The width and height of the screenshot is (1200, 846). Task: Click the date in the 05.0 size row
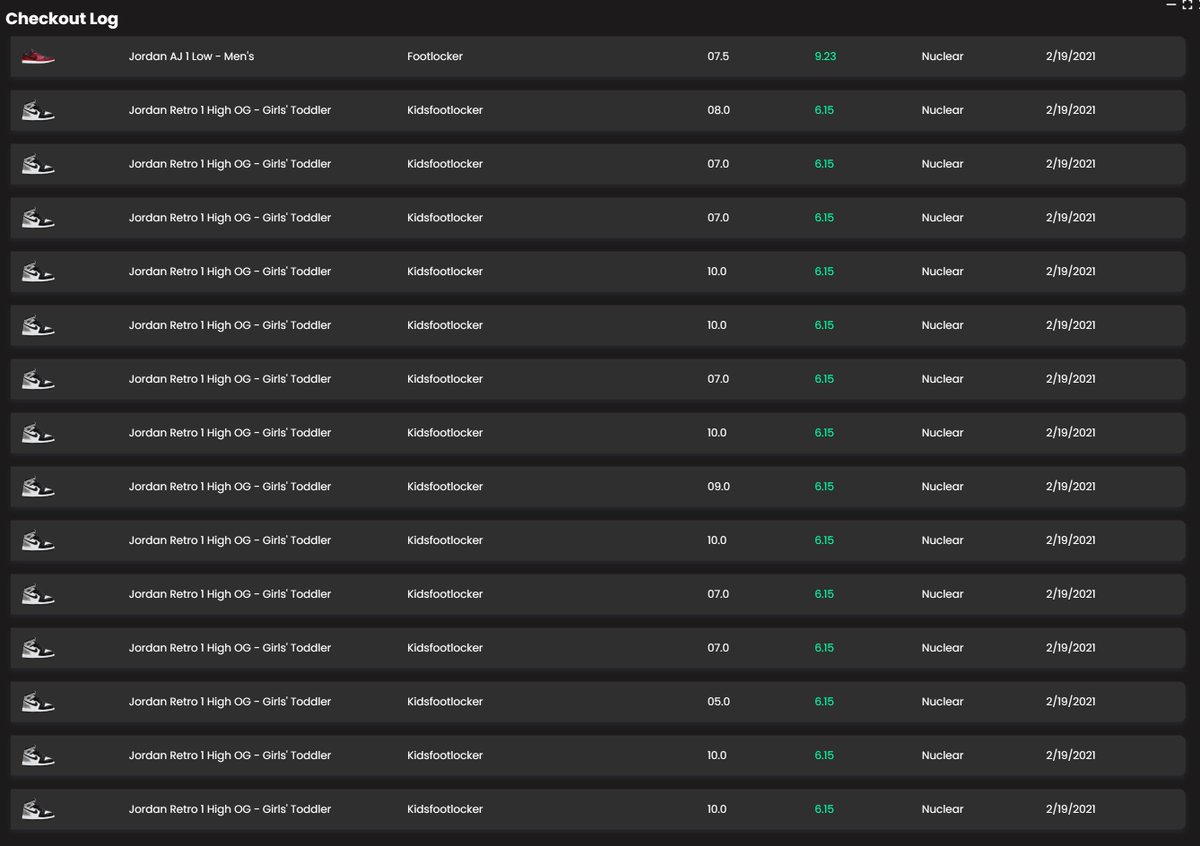click(x=1070, y=701)
